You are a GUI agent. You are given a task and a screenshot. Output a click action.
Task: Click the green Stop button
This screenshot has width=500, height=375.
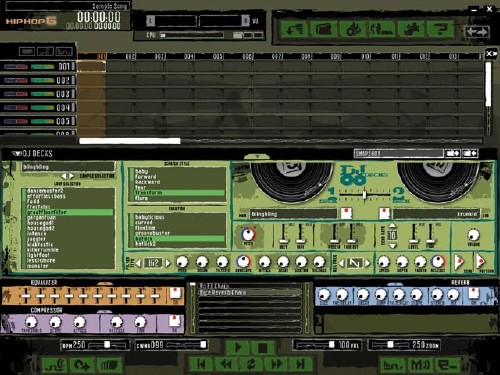pyautogui.click(x=263, y=347)
